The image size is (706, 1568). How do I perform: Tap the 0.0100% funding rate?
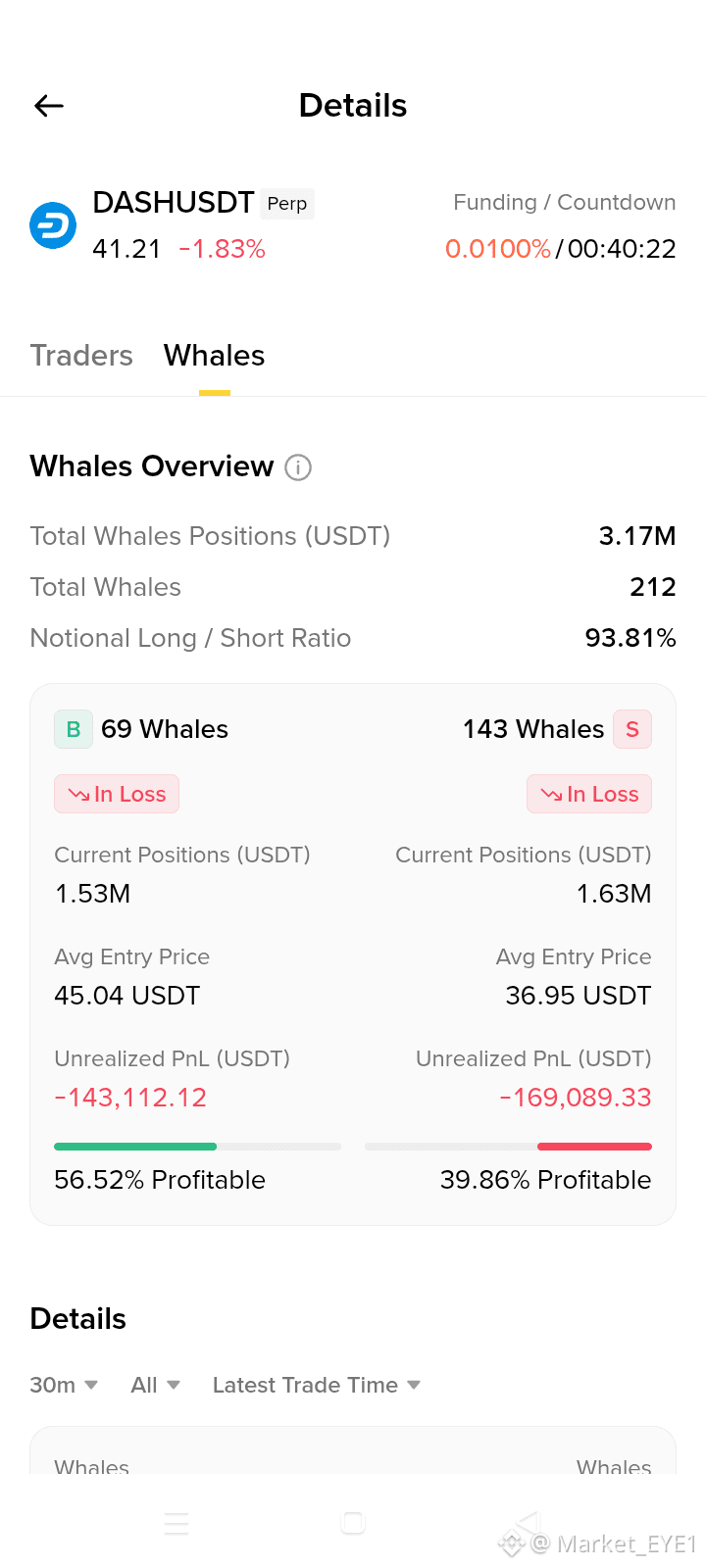pos(498,249)
